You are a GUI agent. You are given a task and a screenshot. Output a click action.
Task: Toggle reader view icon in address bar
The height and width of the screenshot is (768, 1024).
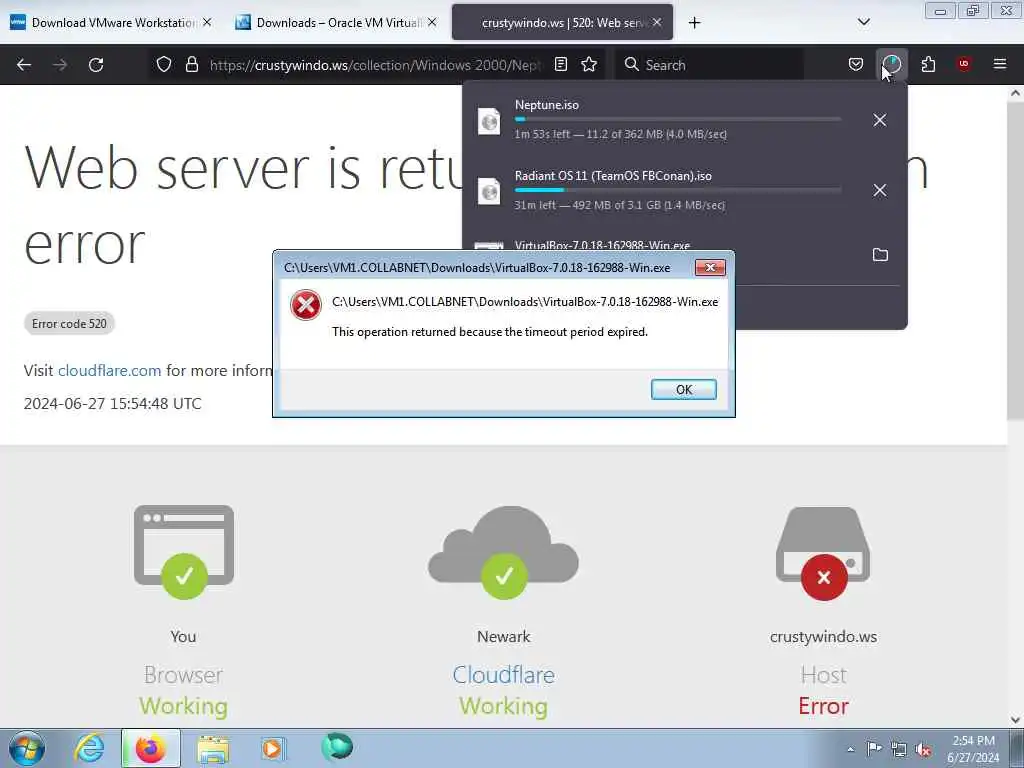click(560, 64)
